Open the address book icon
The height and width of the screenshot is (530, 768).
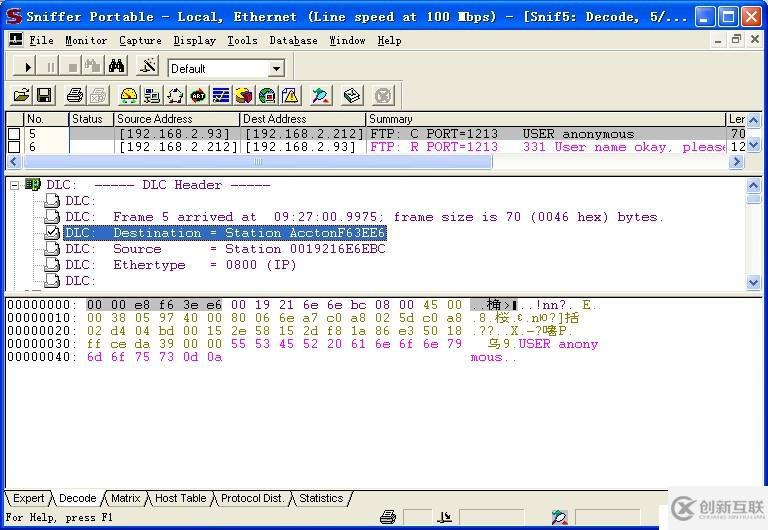352,95
